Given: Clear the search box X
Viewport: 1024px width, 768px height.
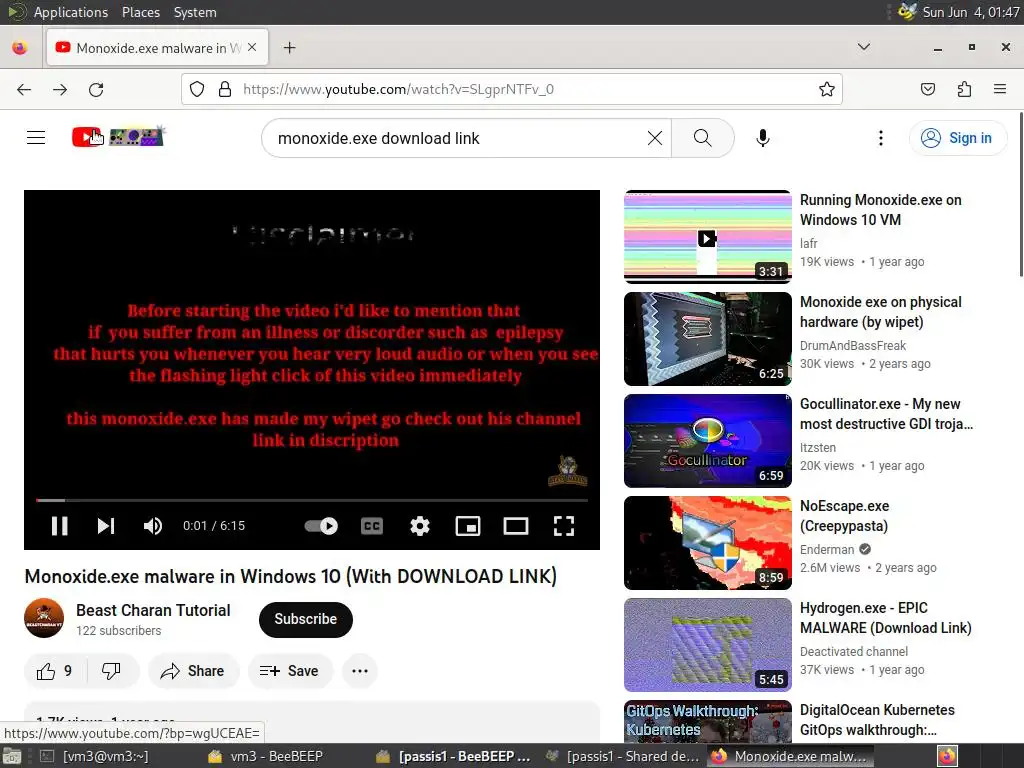Looking at the screenshot, I should point(654,138).
